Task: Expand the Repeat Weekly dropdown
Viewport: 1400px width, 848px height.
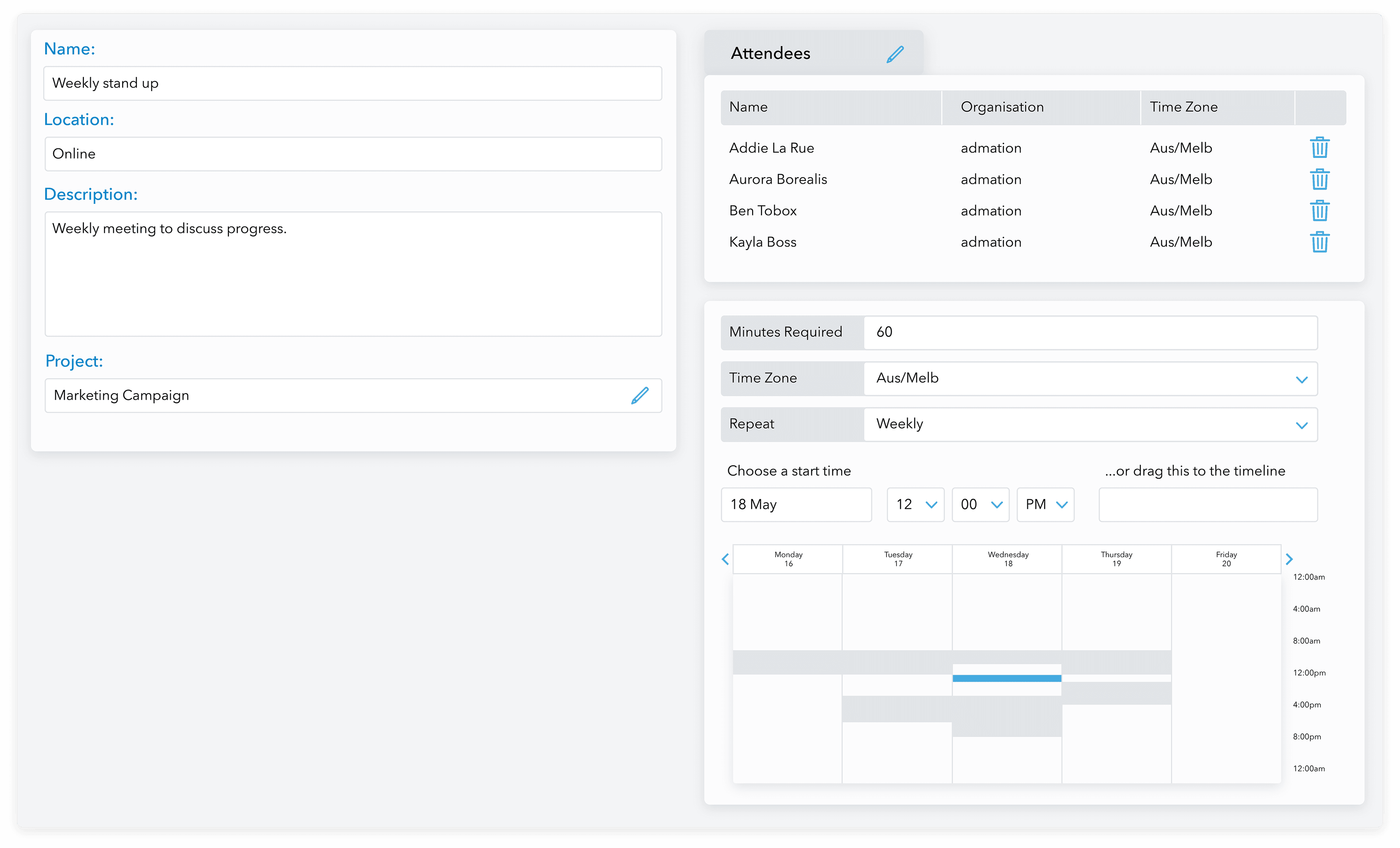Action: tap(1090, 425)
